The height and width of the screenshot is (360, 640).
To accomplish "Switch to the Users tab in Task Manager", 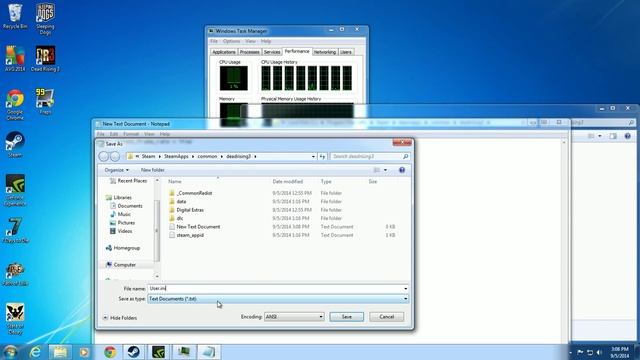I will point(346,52).
